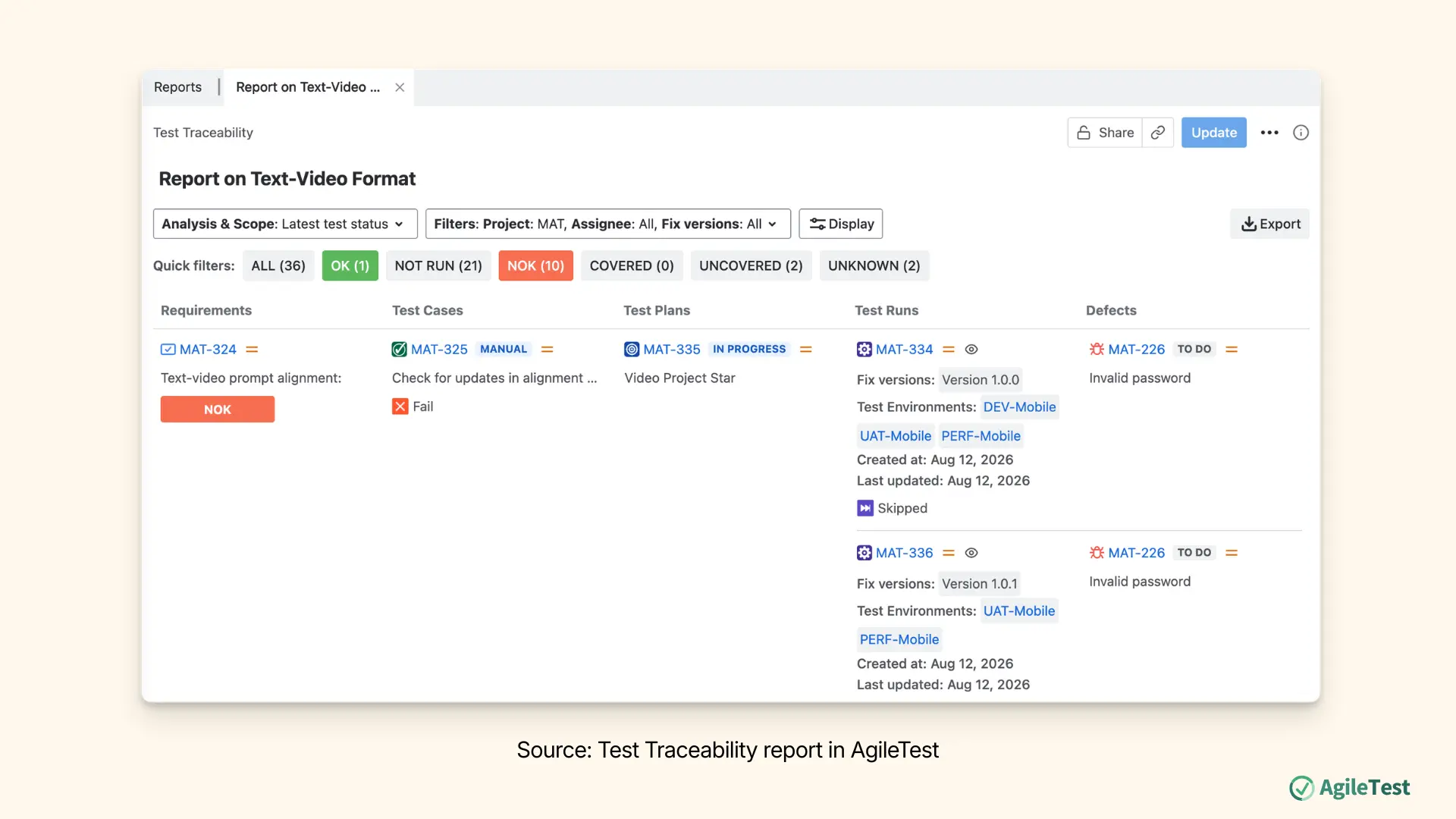Click the IN PROGRESS status badge
1456x819 pixels.
(749, 349)
